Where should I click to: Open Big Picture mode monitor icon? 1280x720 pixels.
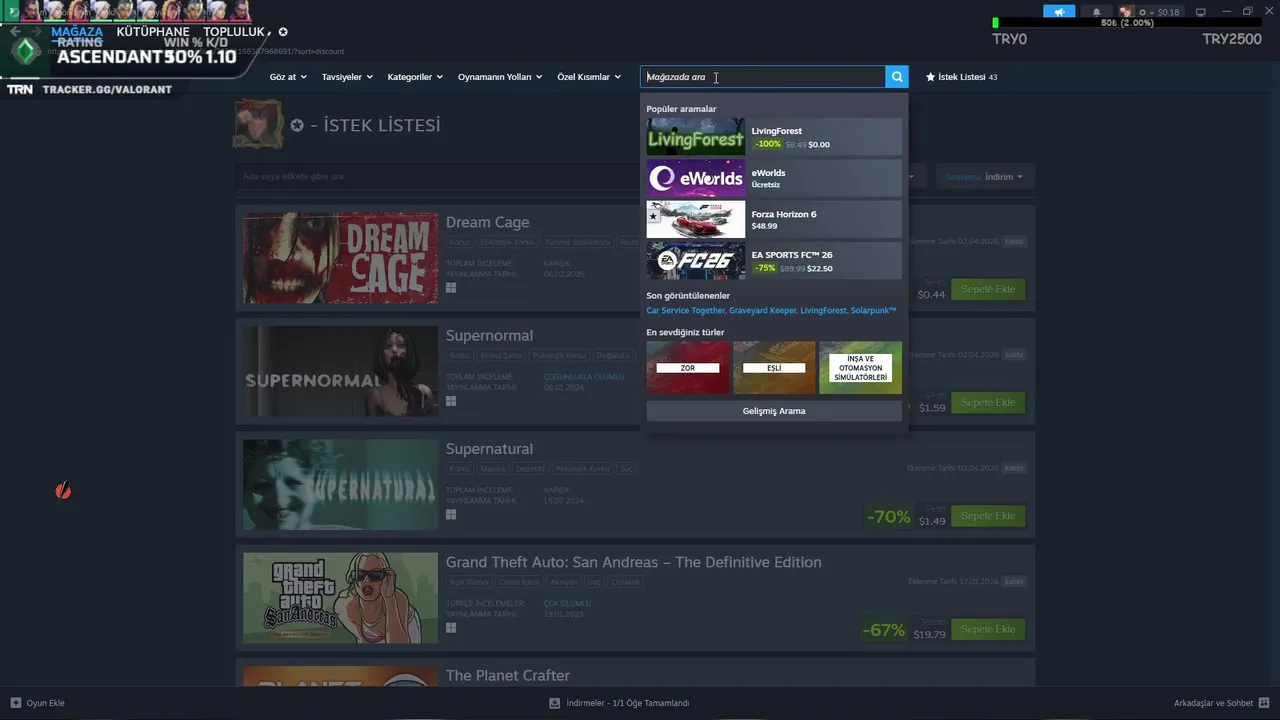[1201, 12]
